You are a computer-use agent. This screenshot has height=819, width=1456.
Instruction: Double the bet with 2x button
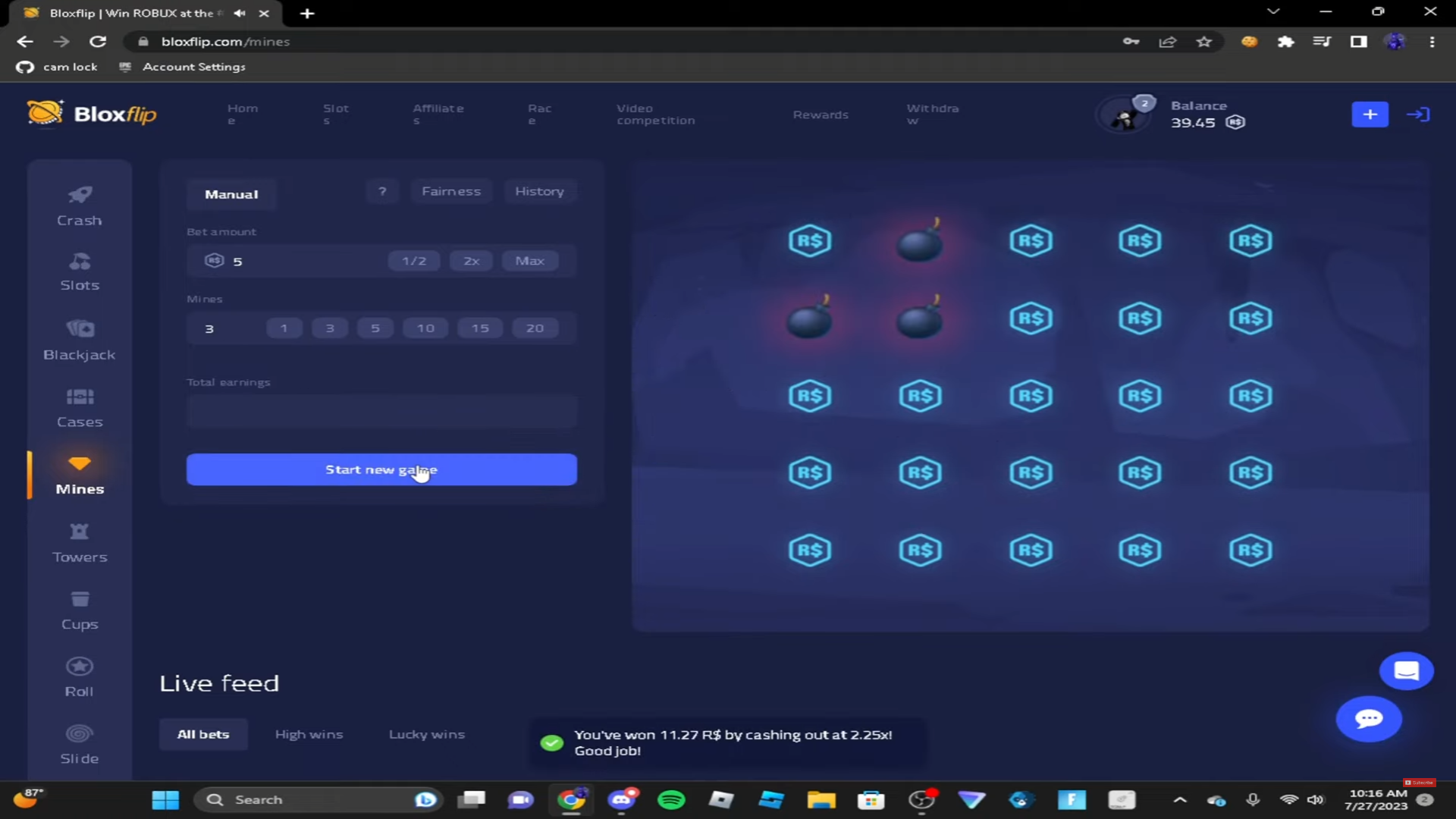pos(471,261)
